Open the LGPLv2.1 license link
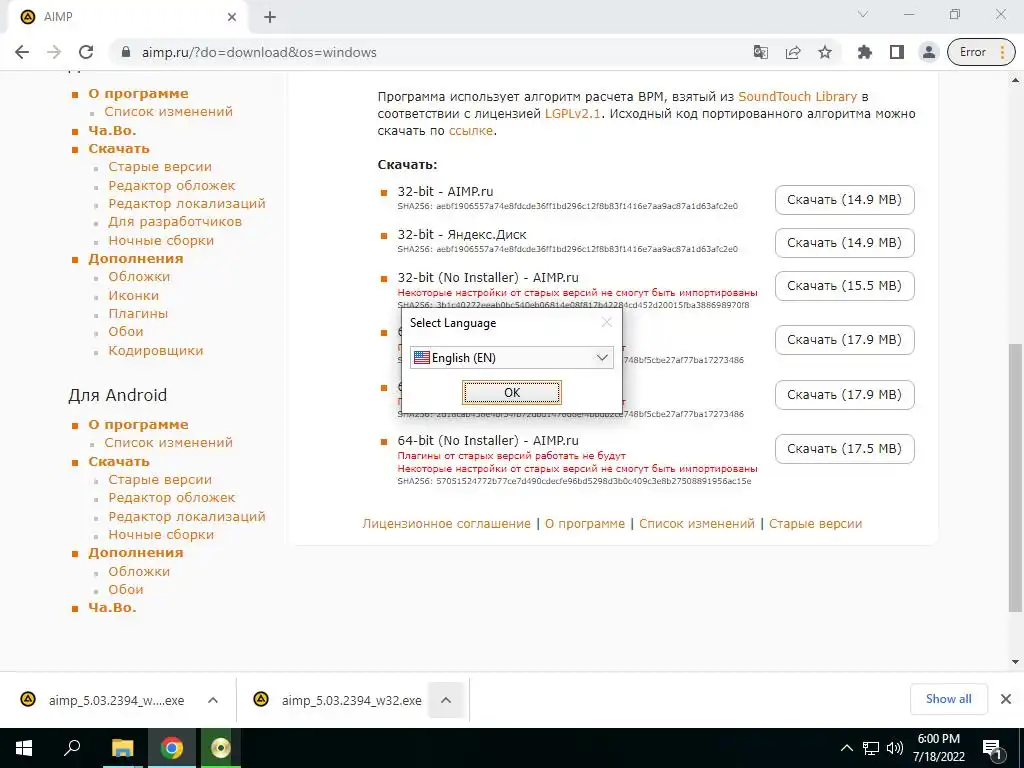Image resolution: width=1024 pixels, height=768 pixels. (573, 114)
